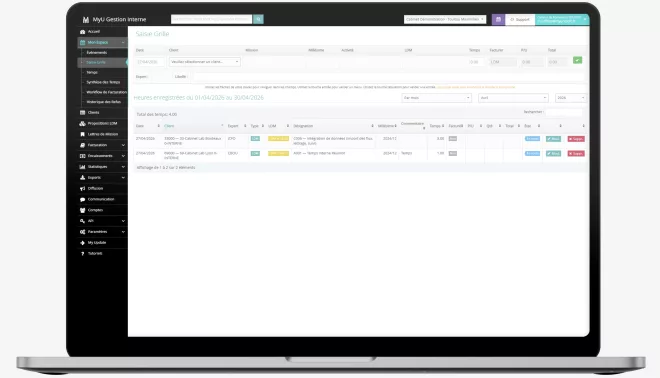Image resolution: width=660 pixels, height=378 pixels.
Task: Click 'Total des temps: 4.00' text
Action: point(157,114)
